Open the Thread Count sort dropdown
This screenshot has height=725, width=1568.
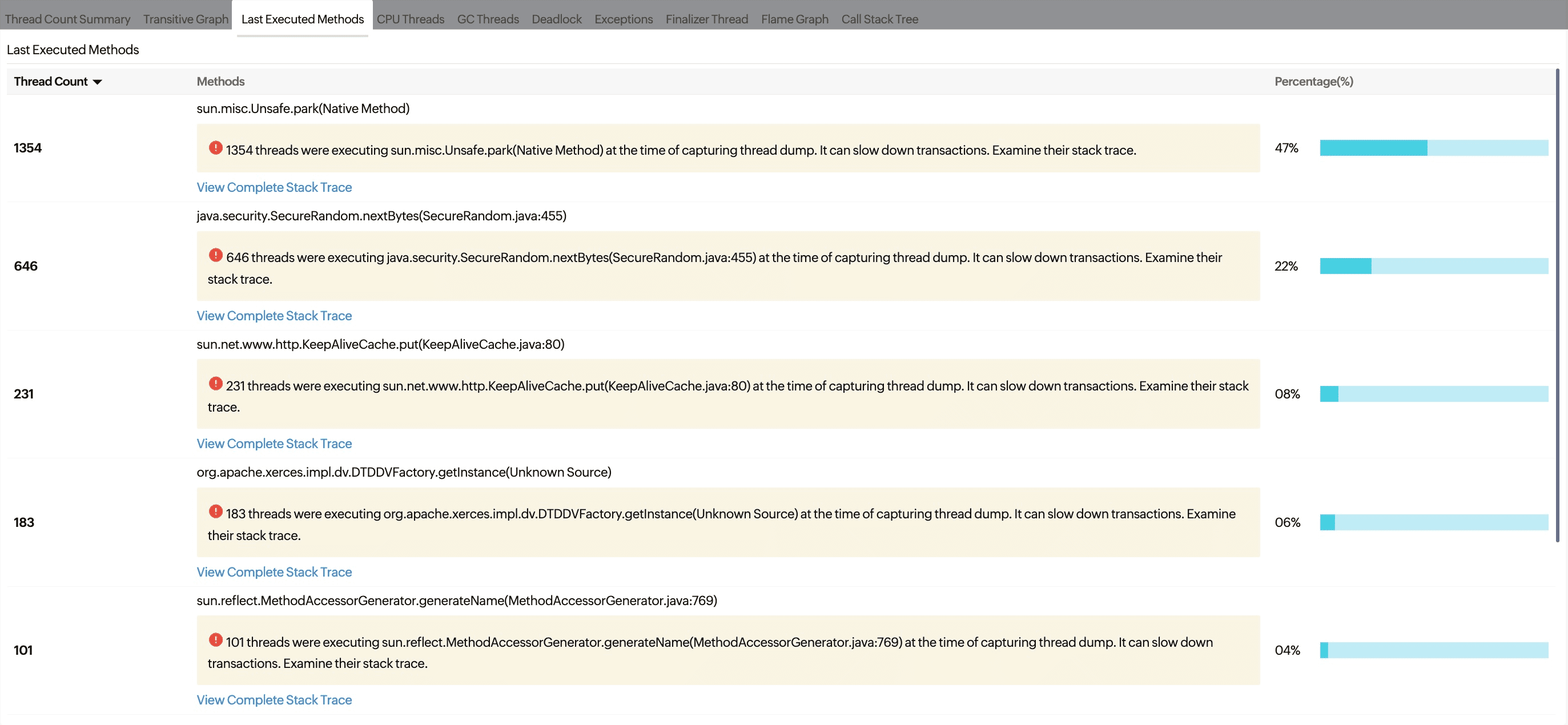tap(98, 81)
